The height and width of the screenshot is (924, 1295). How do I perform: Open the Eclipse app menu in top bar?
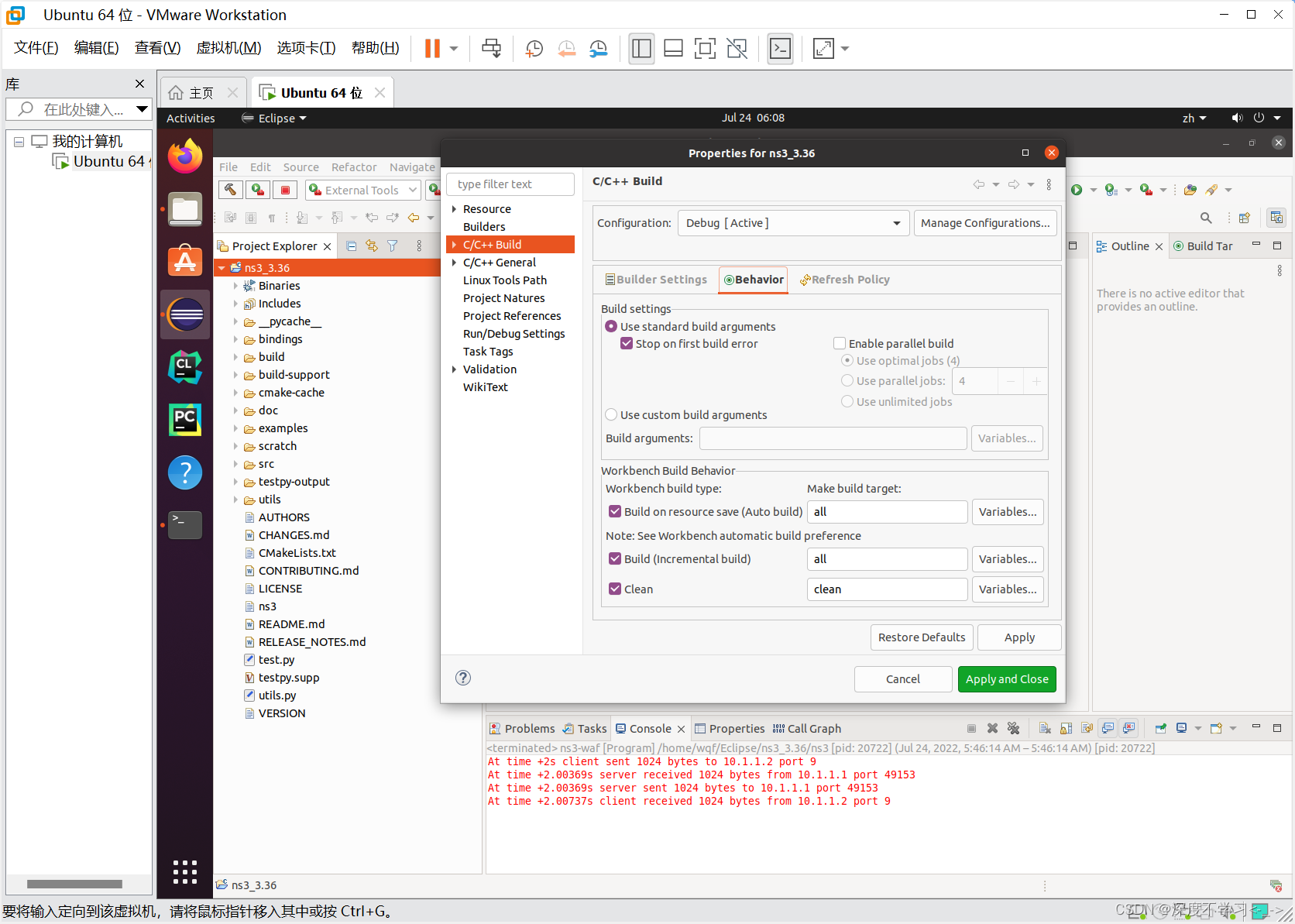[274, 118]
